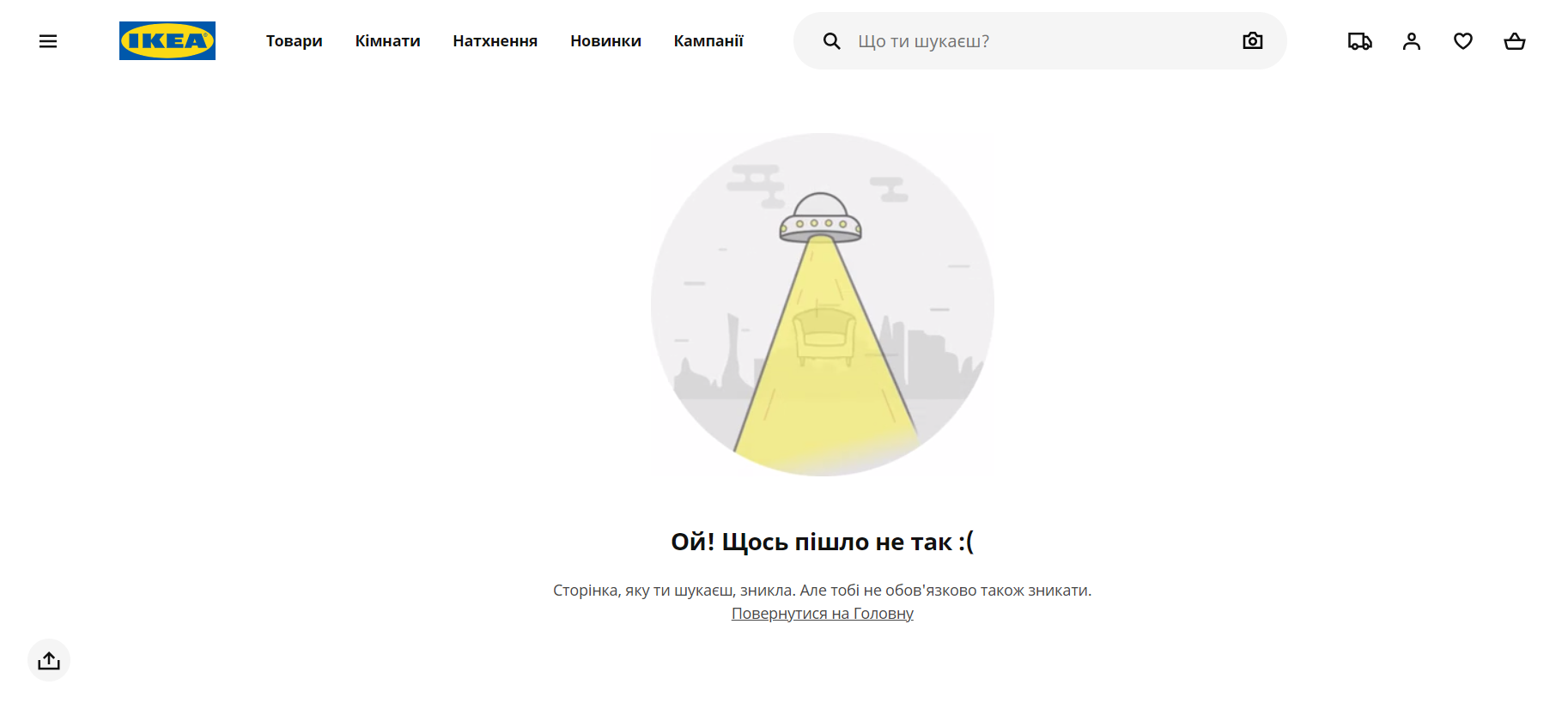Click the IKEA logo
The image size is (1568, 715).
point(167,41)
